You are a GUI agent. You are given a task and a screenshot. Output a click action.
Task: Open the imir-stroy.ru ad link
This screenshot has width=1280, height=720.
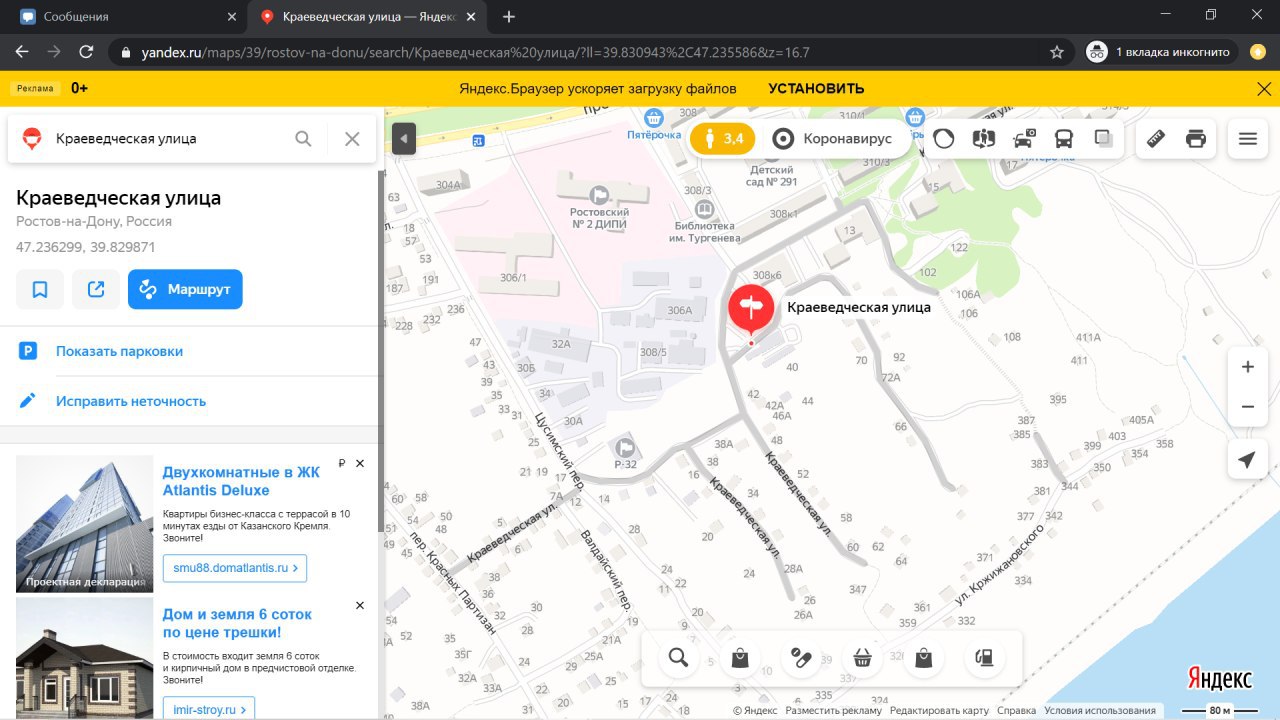[x=209, y=710]
